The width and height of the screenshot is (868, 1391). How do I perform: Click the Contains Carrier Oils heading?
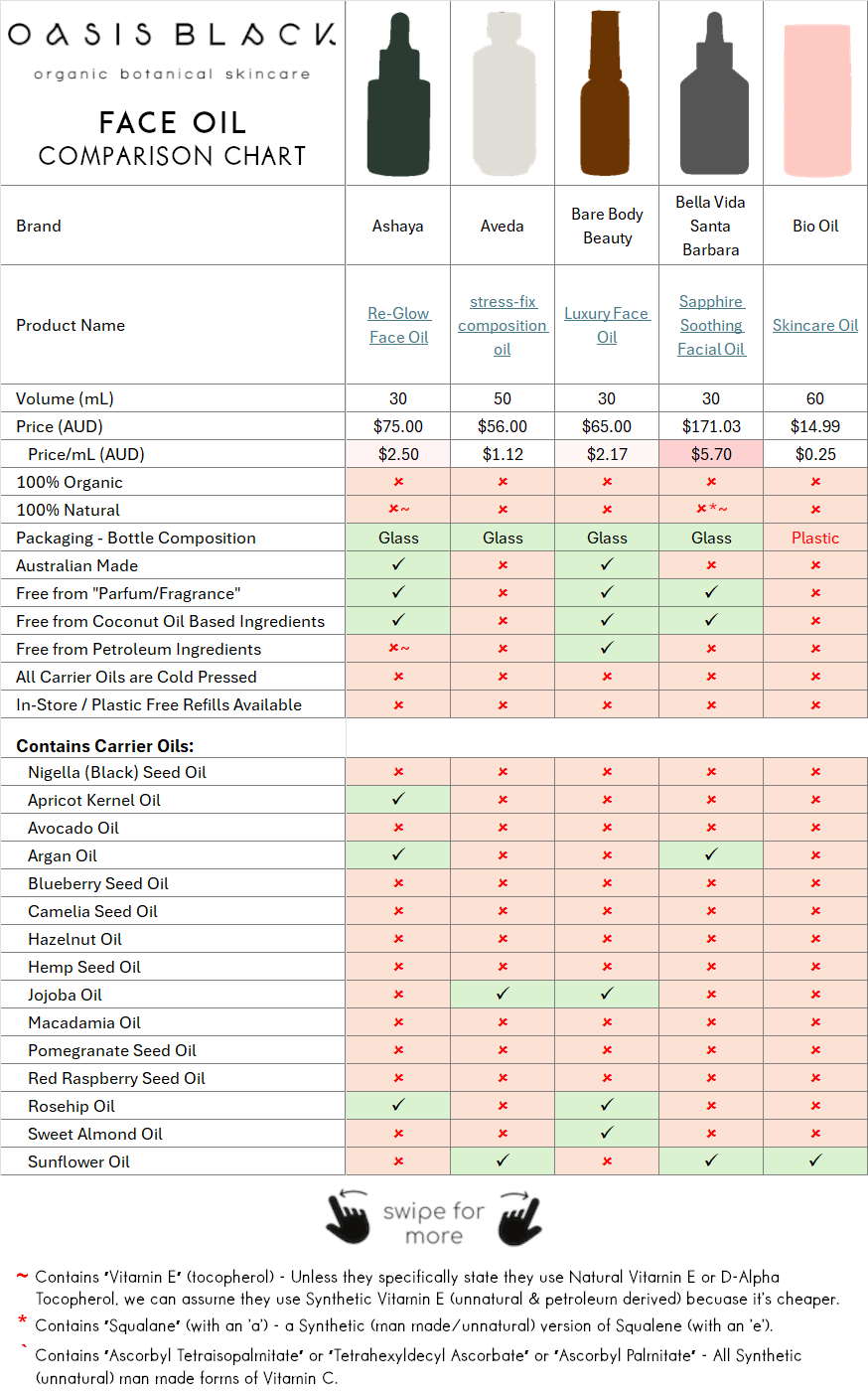105,746
